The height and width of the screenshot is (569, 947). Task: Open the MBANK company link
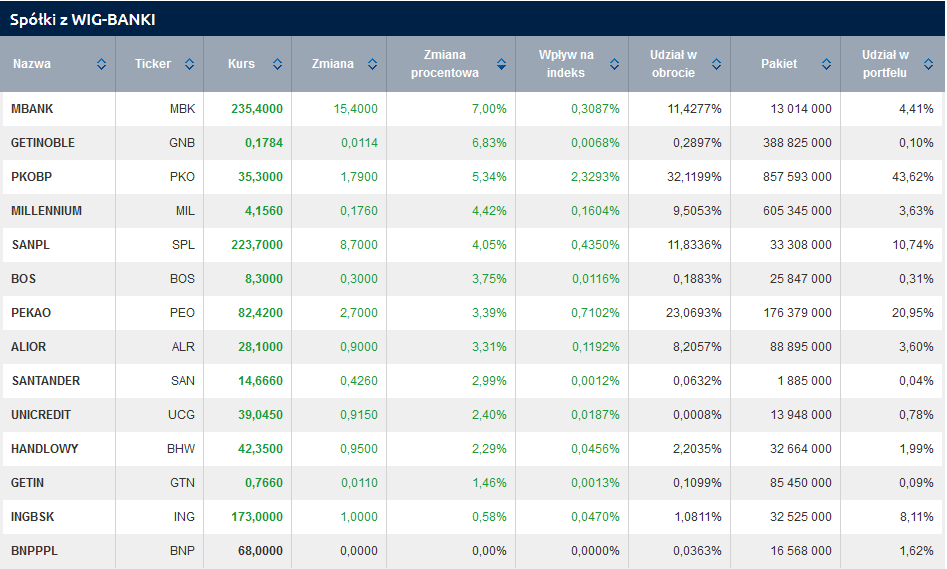32,109
